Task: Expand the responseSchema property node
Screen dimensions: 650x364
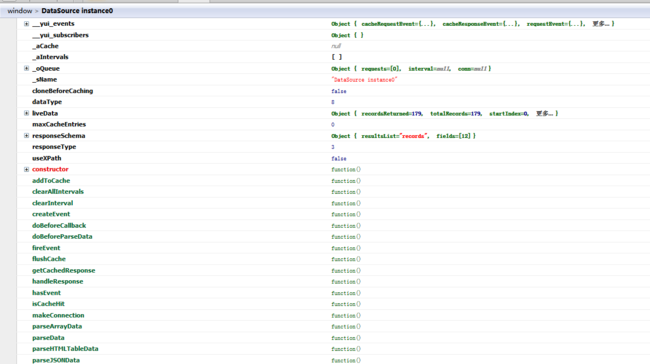Action: click(26, 136)
